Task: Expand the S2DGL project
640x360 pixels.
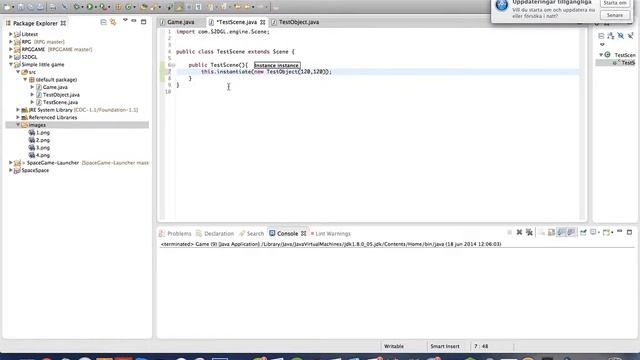Action: [x=11, y=57]
